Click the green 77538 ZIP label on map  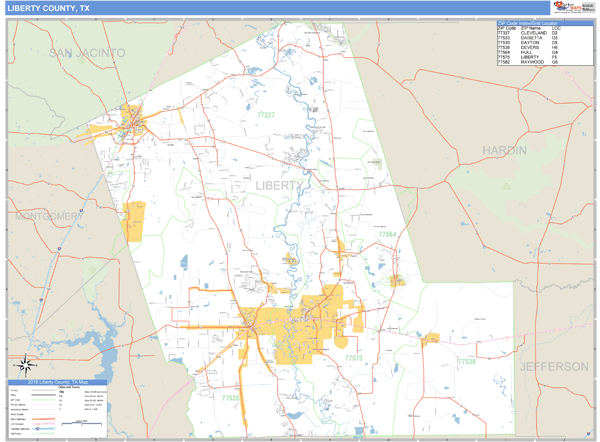[x=467, y=361]
